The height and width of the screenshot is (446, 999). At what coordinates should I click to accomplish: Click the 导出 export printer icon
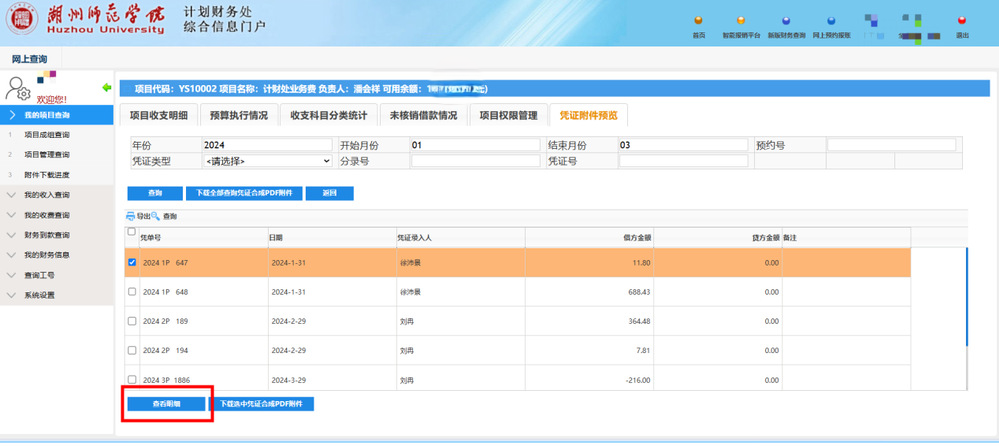click(x=131, y=216)
